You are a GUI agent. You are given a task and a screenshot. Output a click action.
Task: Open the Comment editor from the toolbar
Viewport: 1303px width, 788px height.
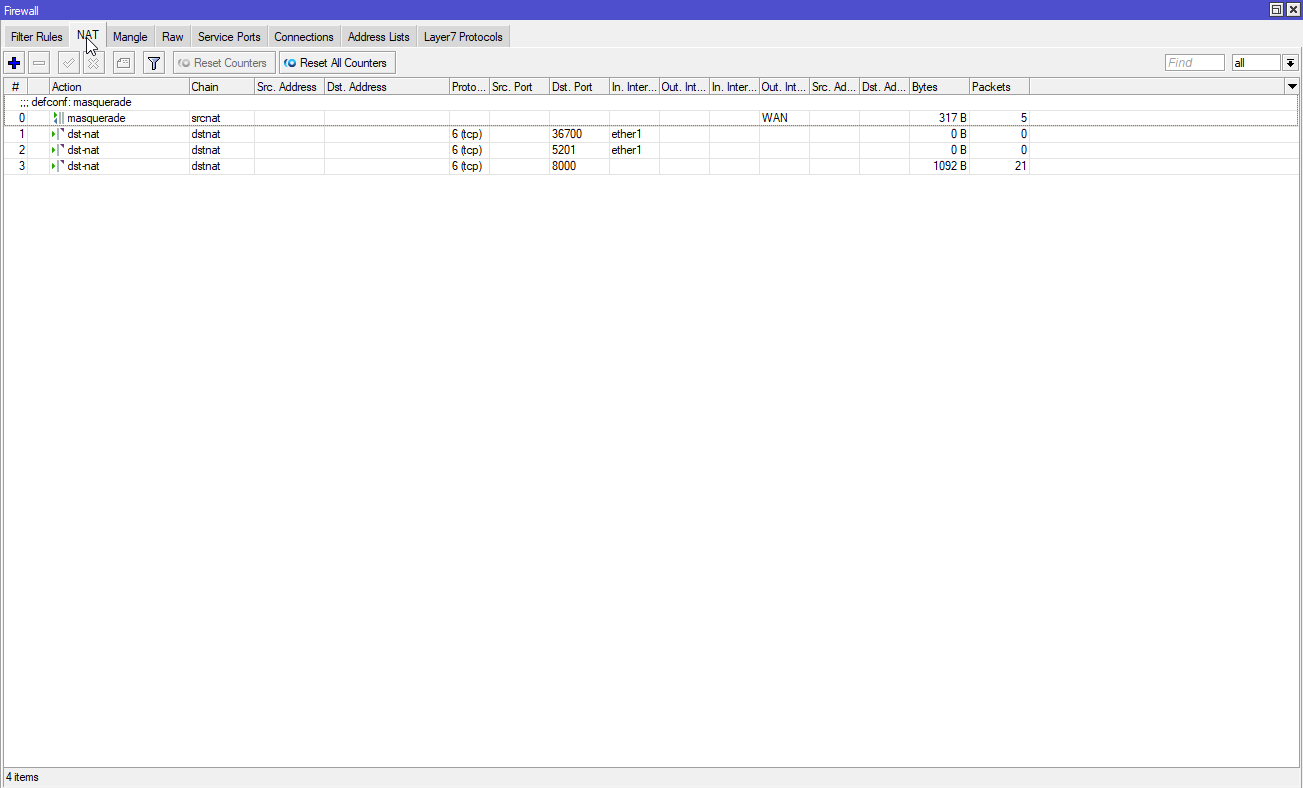[x=123, y=63]
